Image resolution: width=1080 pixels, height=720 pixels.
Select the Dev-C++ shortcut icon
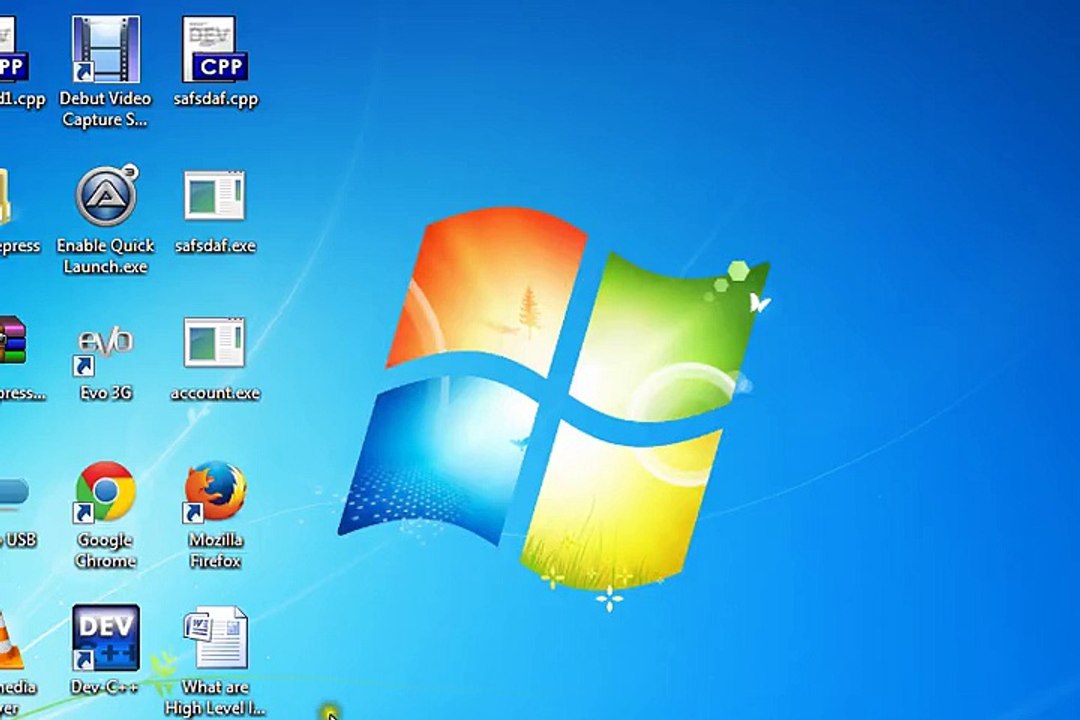(x=105, y=638)
